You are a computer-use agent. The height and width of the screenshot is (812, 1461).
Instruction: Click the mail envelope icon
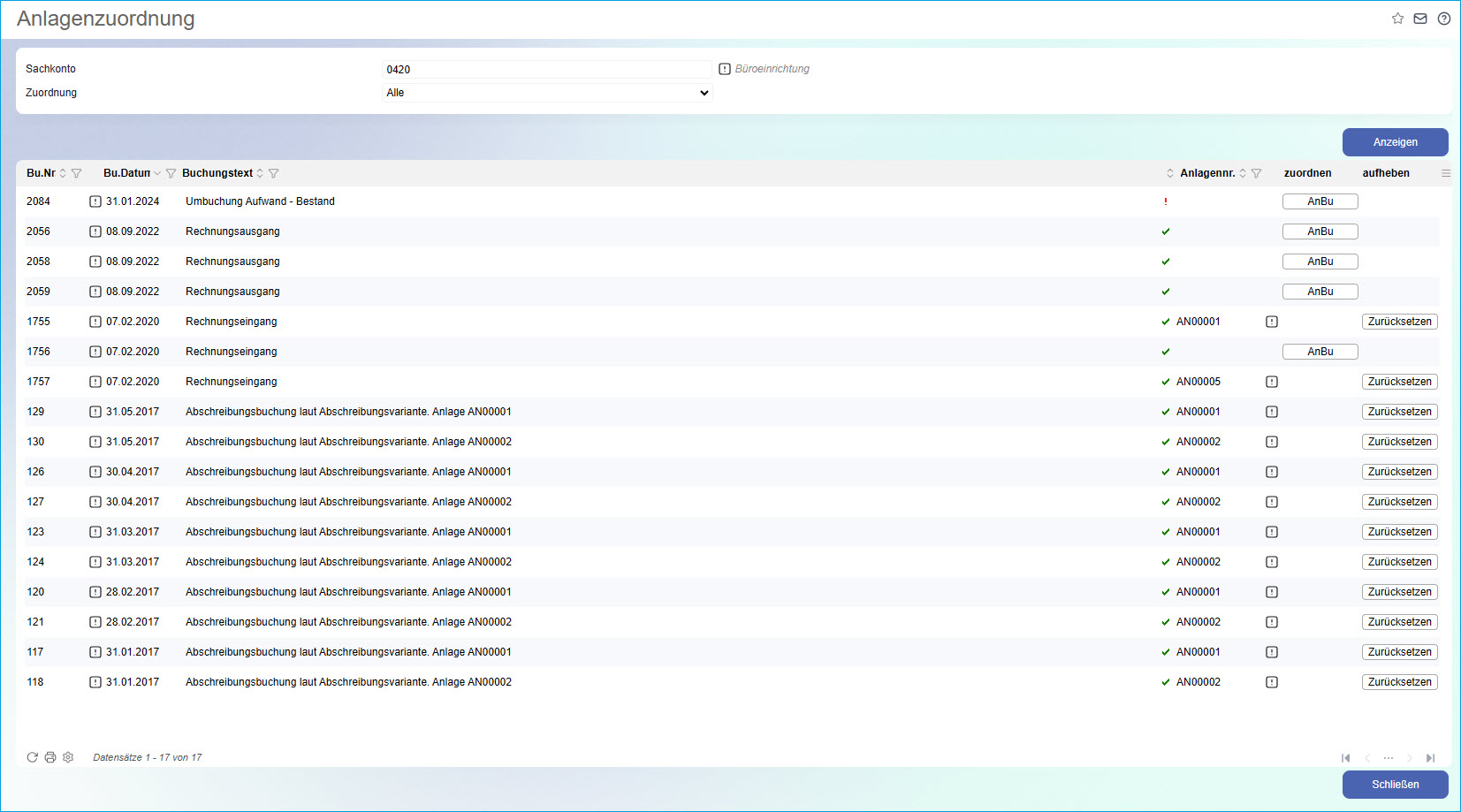pos(1420,19)
